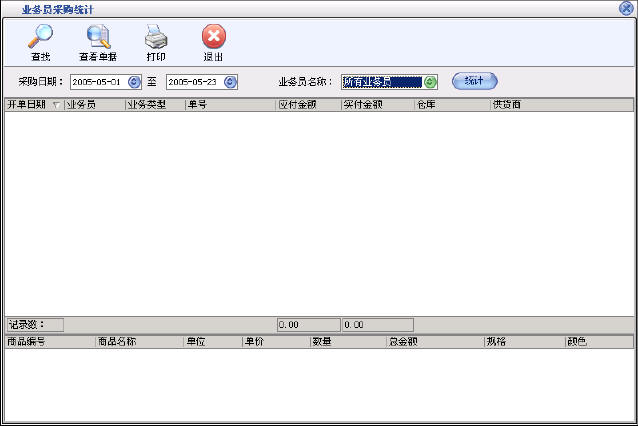Click the 查找 (search) magnifier icon

[x=40, y=37]
